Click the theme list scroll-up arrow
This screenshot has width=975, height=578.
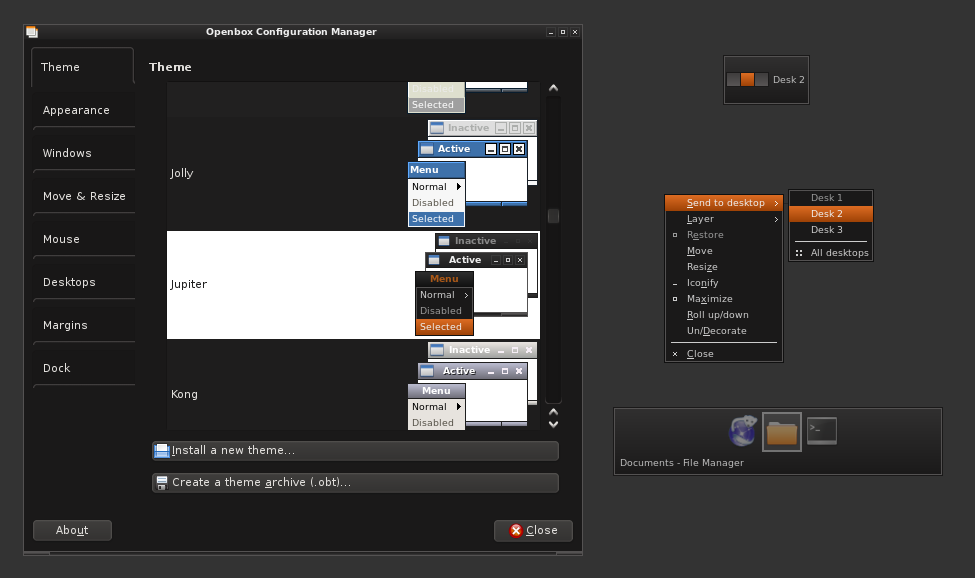(x=553, y=88)
